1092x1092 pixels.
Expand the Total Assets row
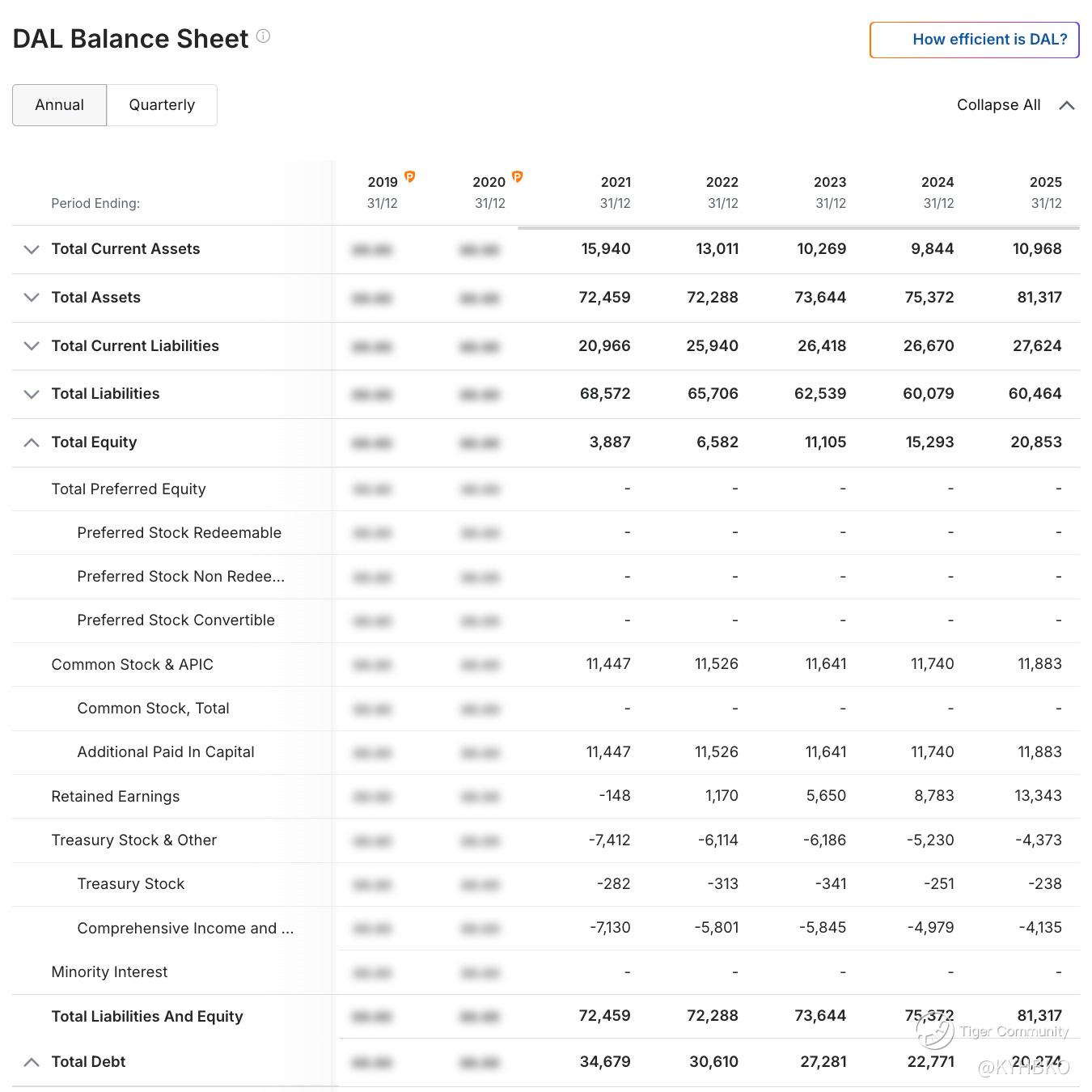coord(32,298)
